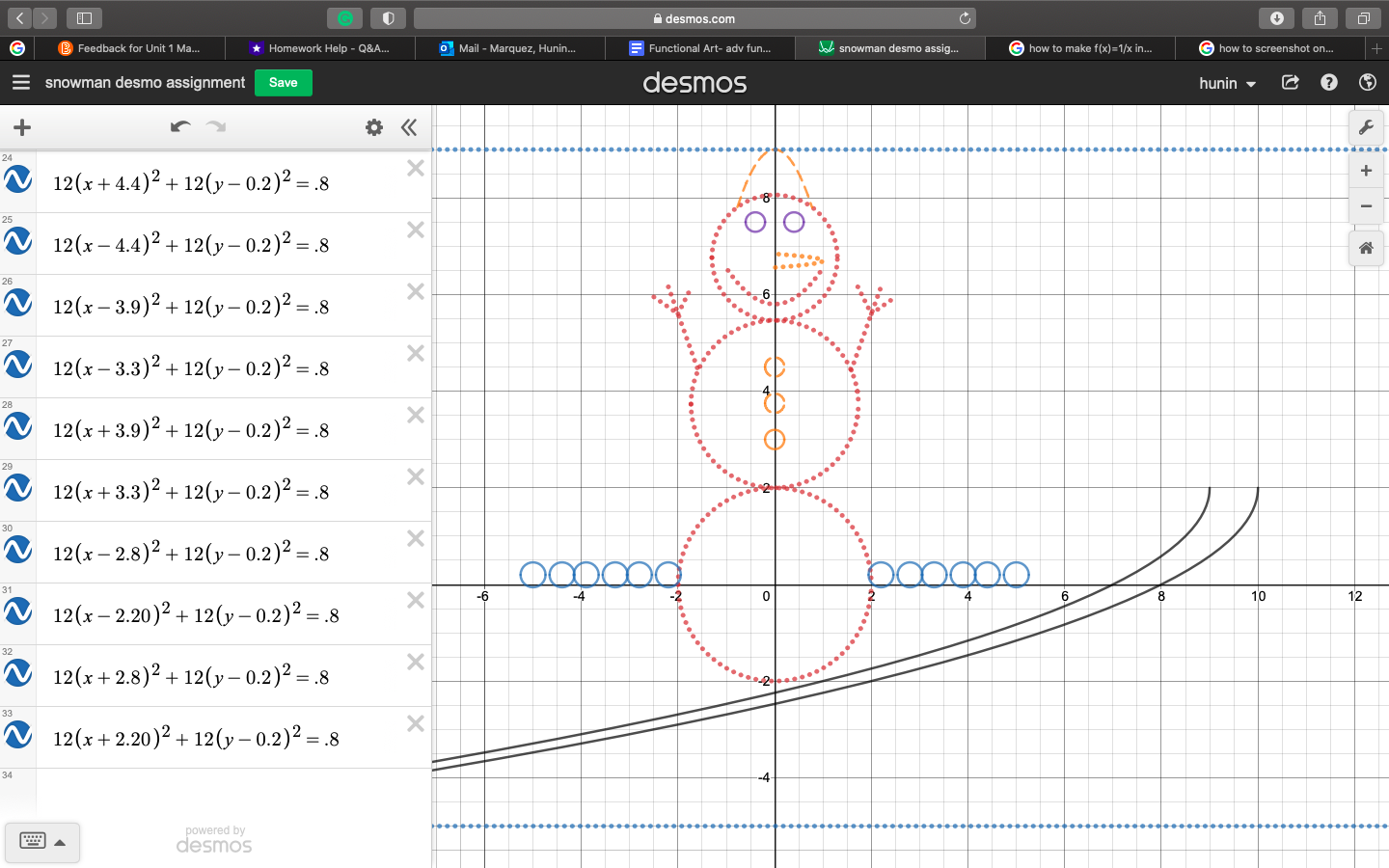This screenshot has height=868, width=1389.
Task: Switch to Functional Art adv fun tab
Action: 699,48
